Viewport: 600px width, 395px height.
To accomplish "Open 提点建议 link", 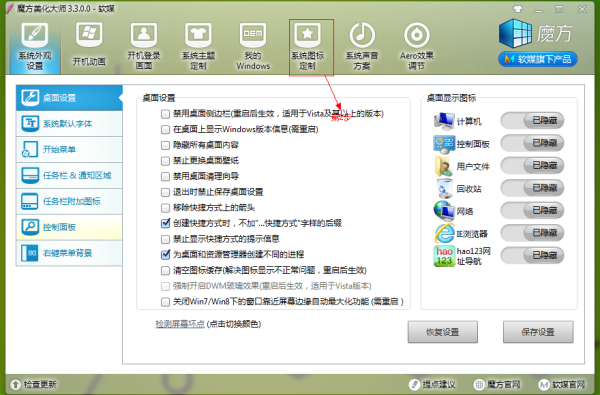I will coord(432,384).
